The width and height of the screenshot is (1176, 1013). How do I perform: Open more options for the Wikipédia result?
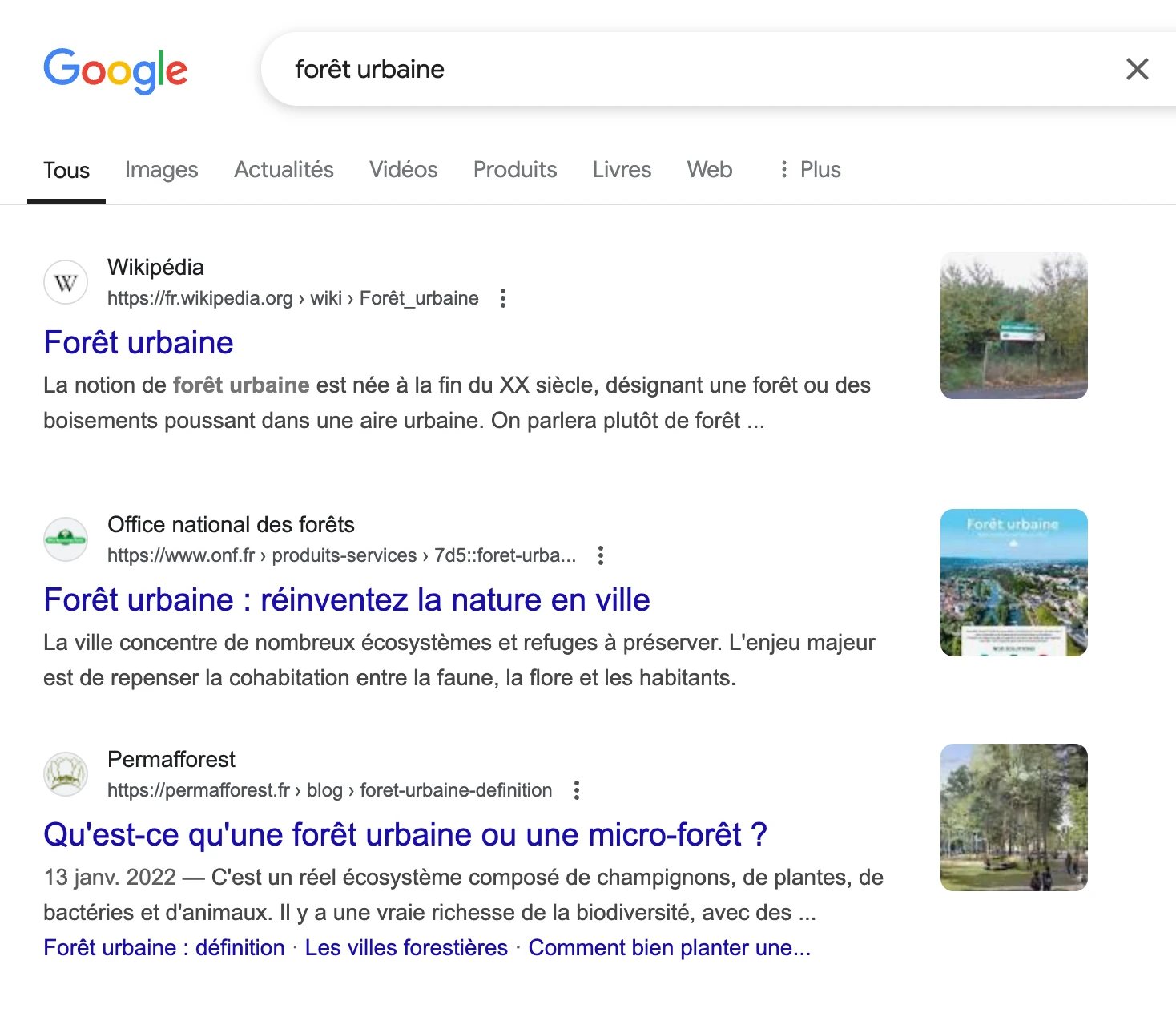[x=503, y=298]
